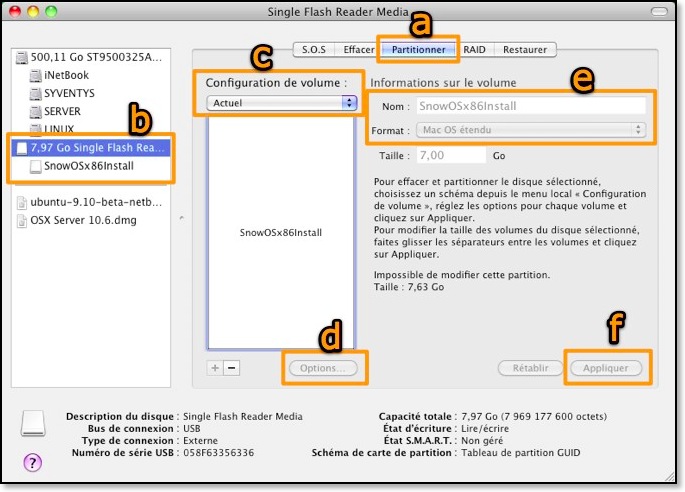
Task: Select the iNetBook volume name
Action: point(66,75)
